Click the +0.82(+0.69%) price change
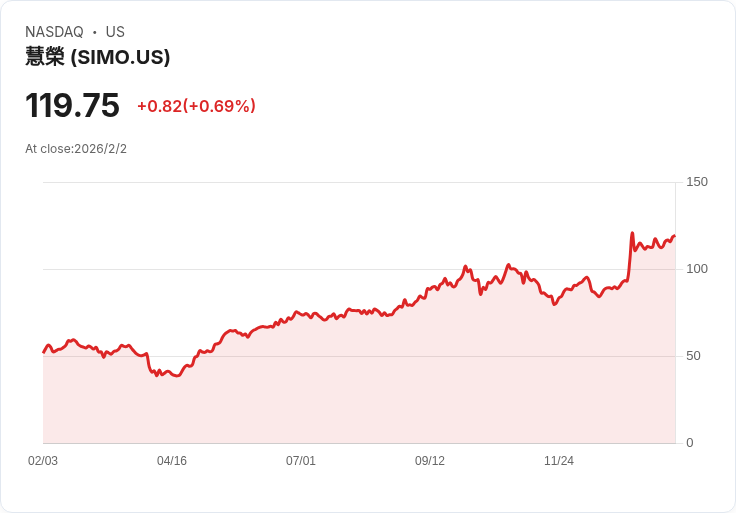736x513 pixels. pyautogui.click(x=196, y=106)
